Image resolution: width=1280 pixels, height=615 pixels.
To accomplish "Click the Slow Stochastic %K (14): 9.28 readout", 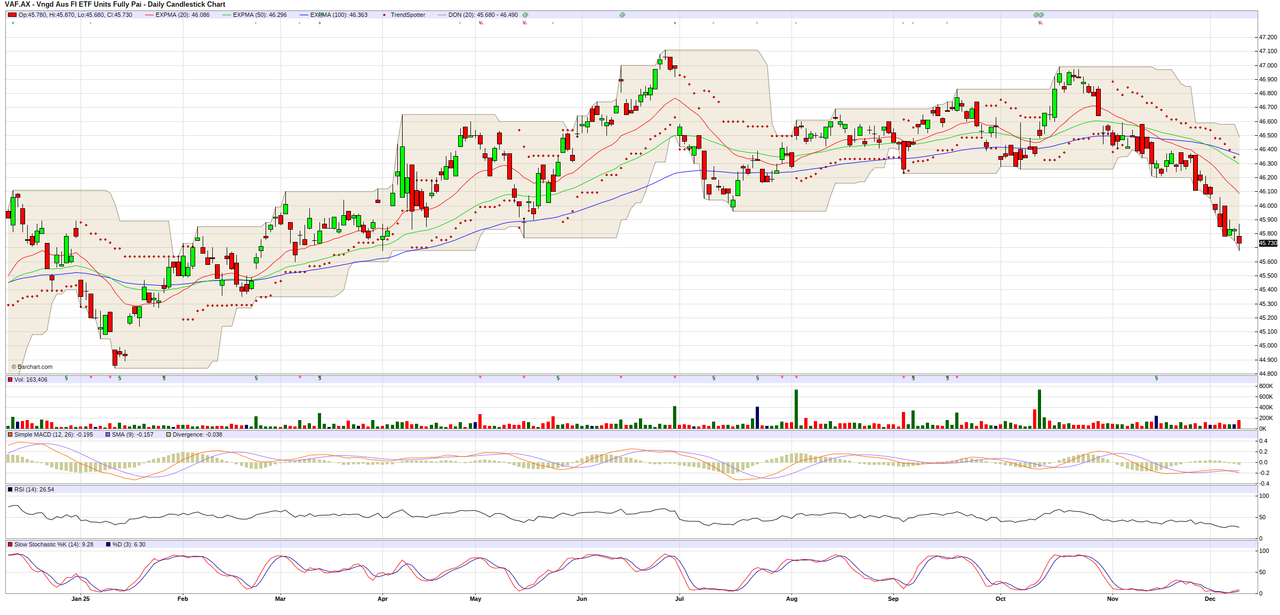I will 55,545.
